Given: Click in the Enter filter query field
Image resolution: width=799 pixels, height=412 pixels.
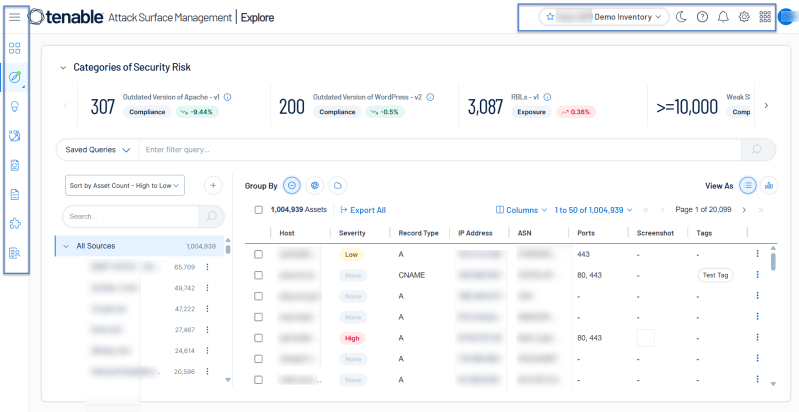Looking at the screenshot, I should pyautogui.click(x=440, y=150).
